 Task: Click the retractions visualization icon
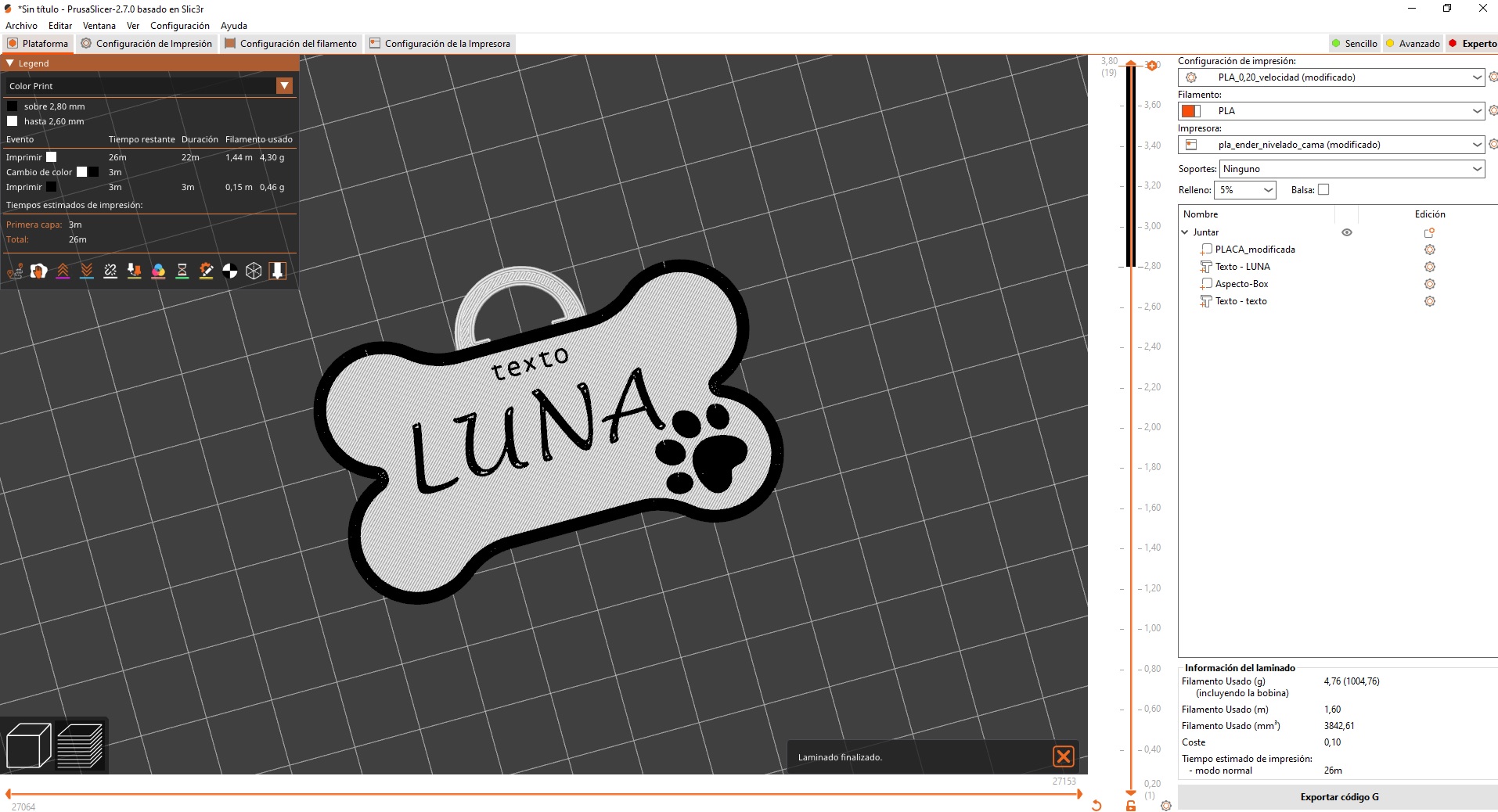63,271
